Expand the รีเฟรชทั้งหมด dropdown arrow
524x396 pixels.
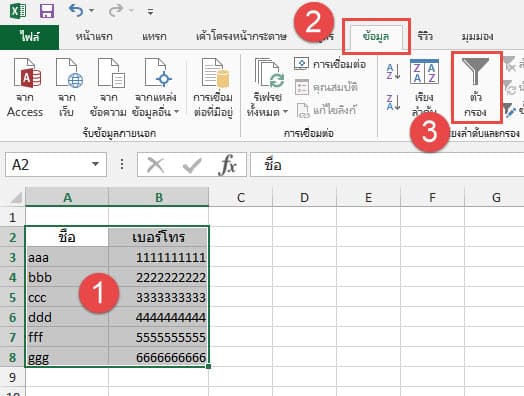285,112
